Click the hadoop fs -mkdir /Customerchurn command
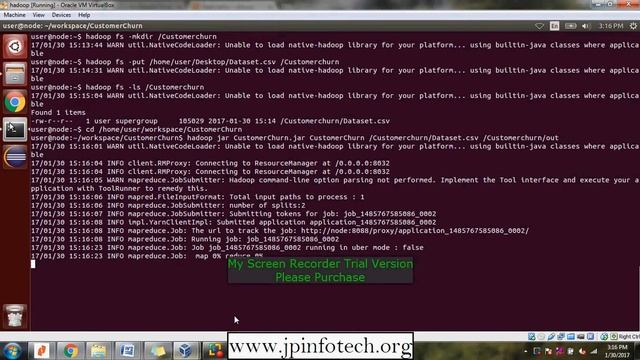 (x=151, y=37)
